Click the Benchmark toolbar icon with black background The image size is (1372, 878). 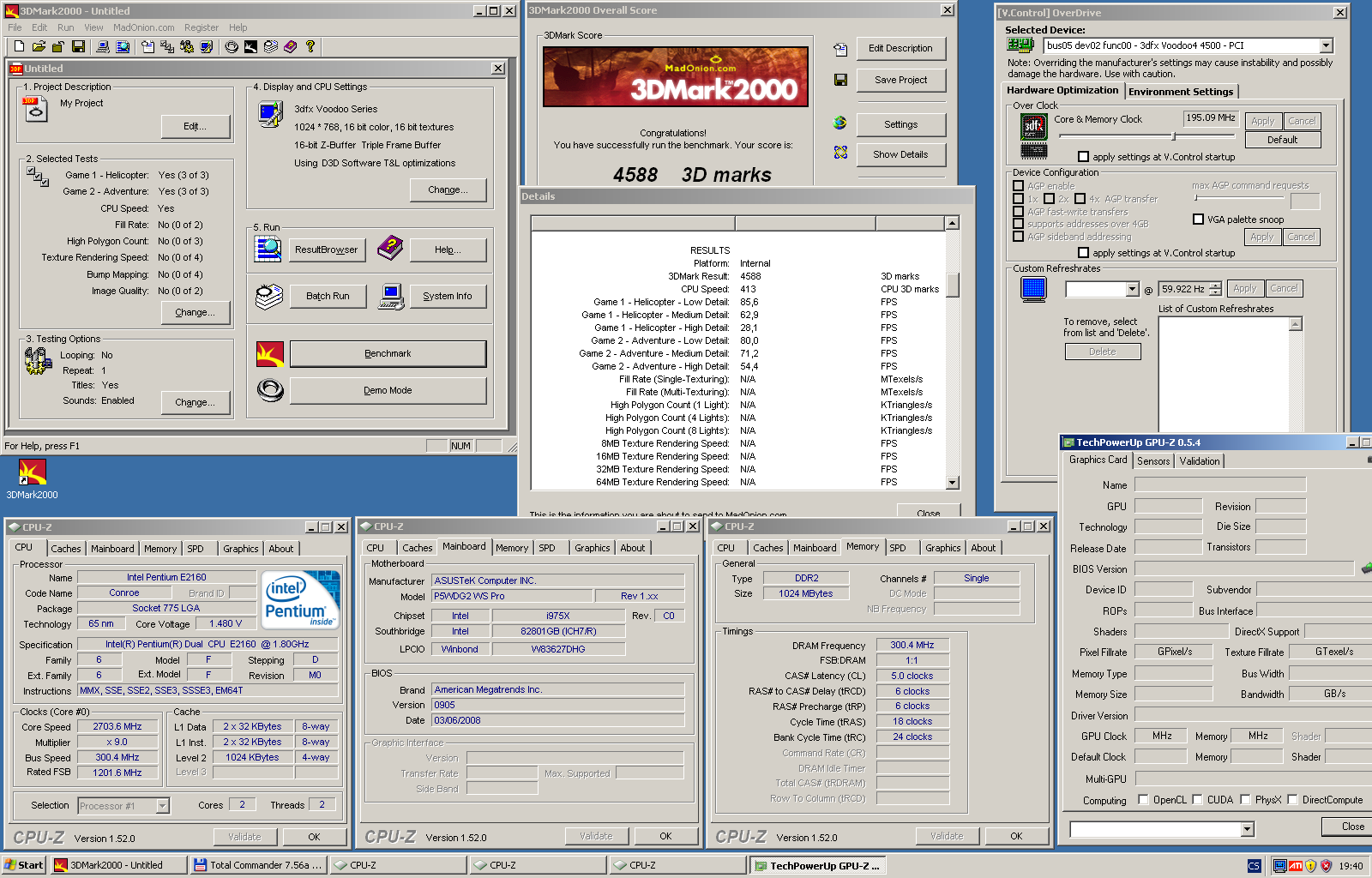(x=251, y=46)
